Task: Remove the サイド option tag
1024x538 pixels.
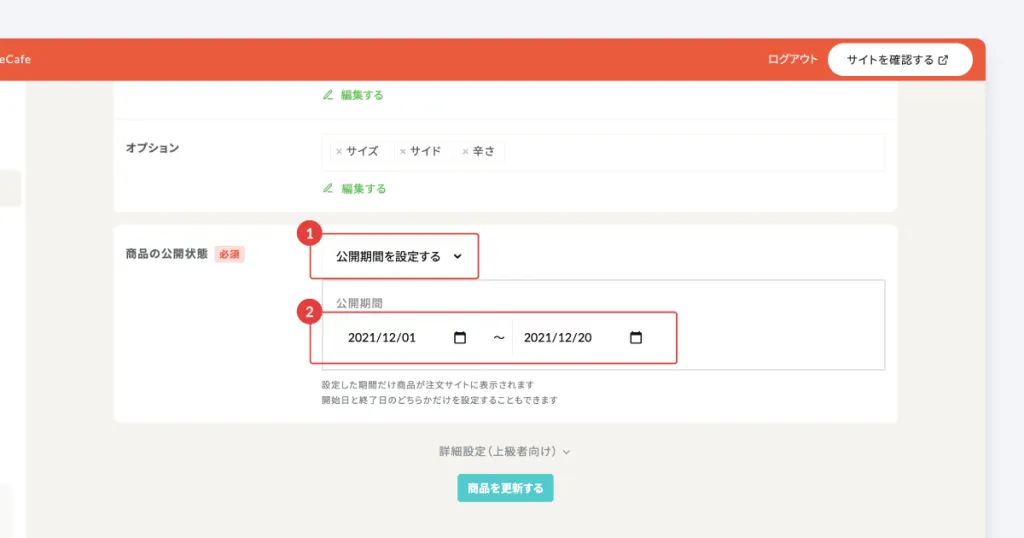Action: click(403, 152)
